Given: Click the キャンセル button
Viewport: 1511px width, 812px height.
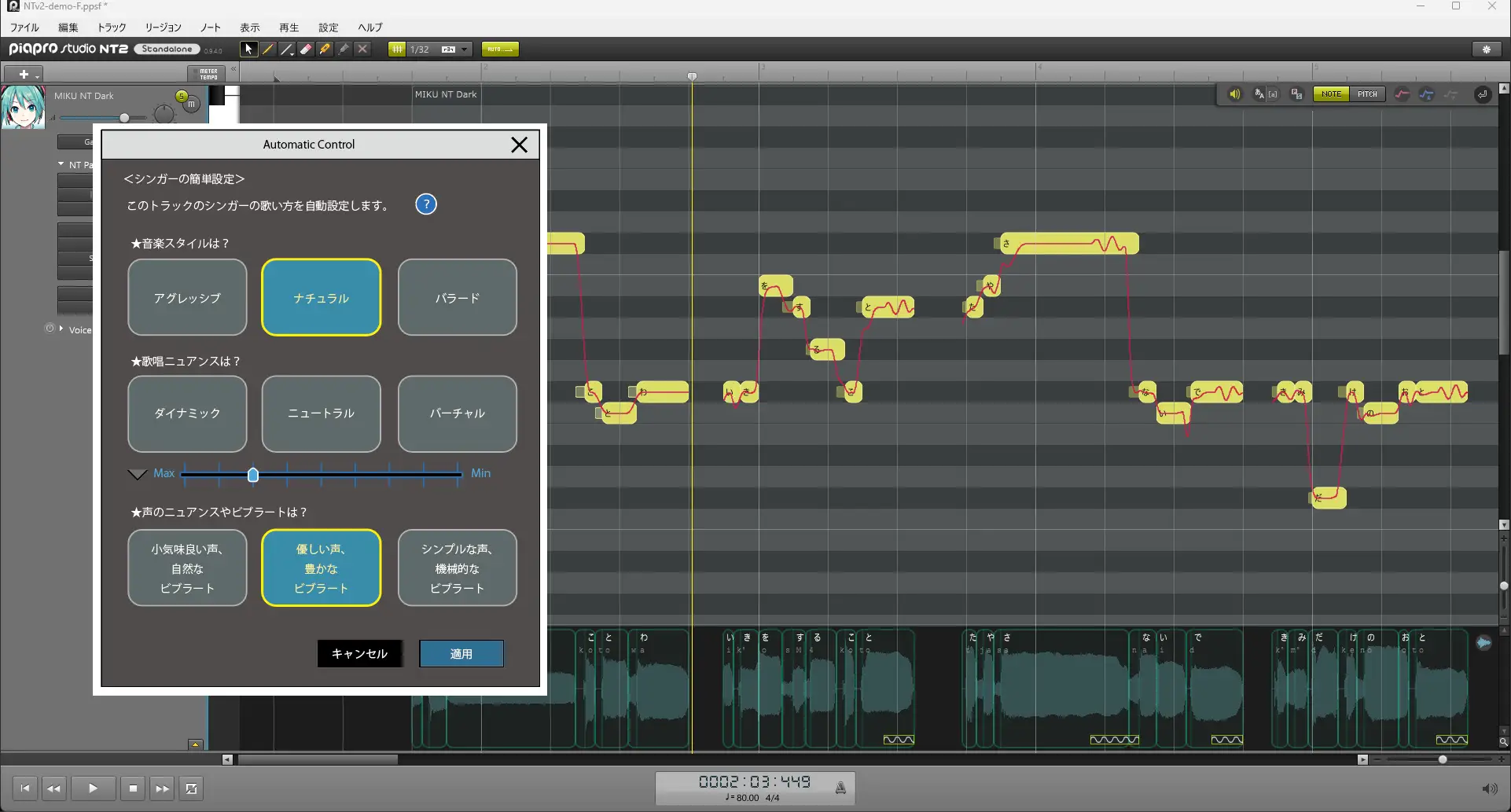Looking at the screenshot, I should click(359, 653).
